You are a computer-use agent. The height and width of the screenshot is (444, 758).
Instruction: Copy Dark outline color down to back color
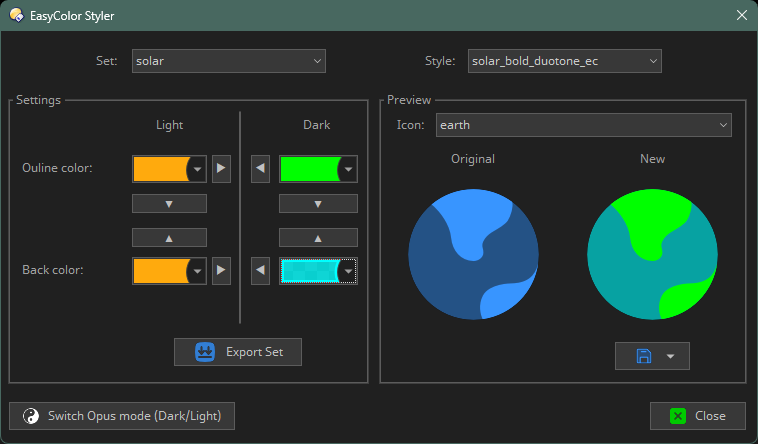318,204
